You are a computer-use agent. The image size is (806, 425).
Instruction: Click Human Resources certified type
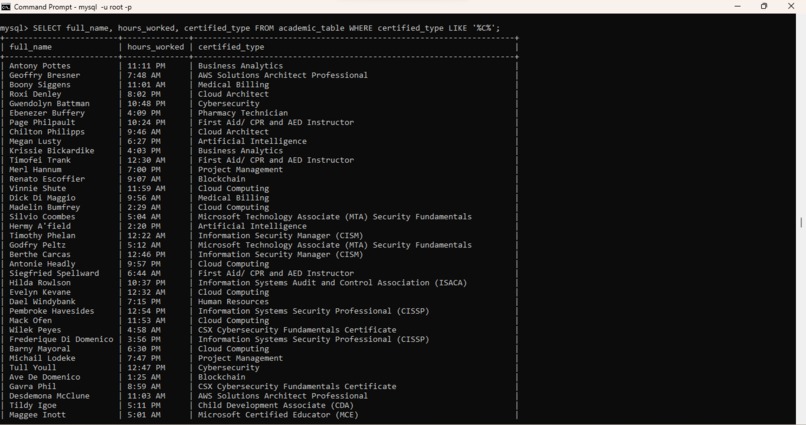click(233, 301)
